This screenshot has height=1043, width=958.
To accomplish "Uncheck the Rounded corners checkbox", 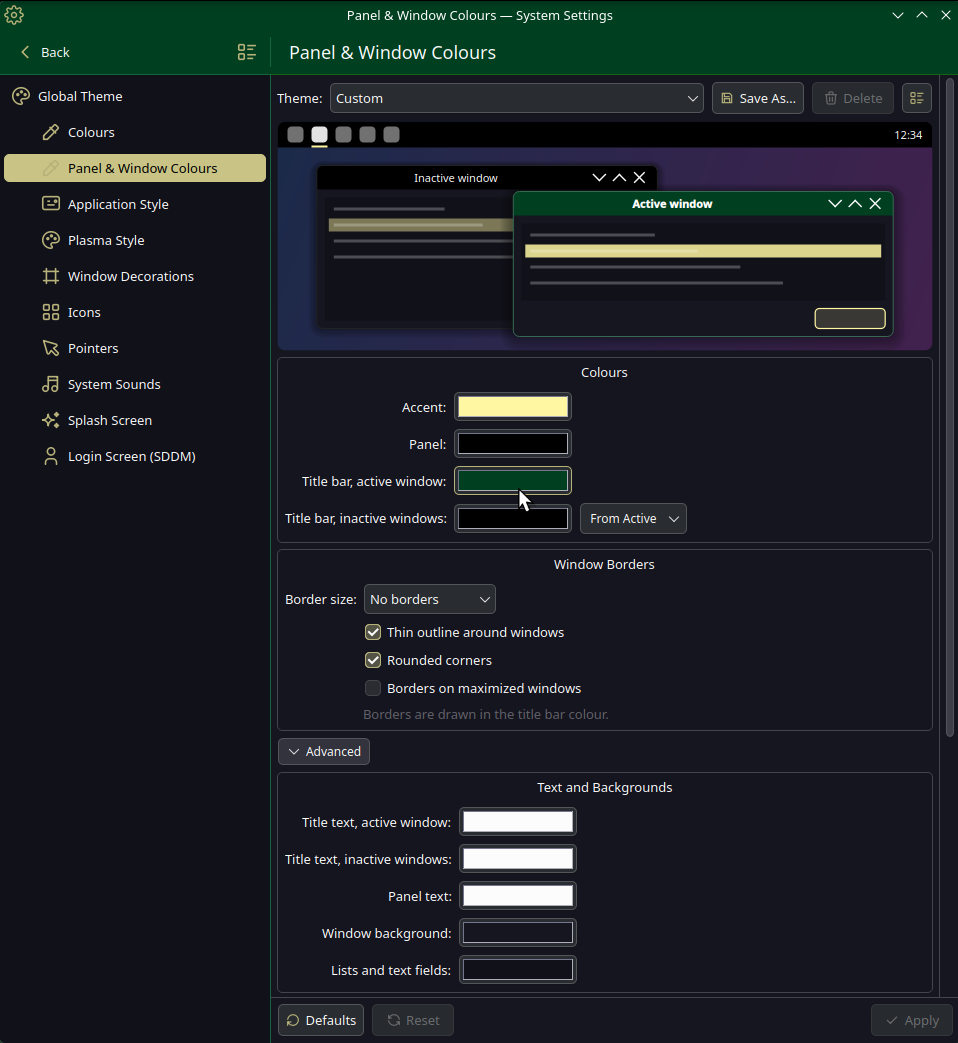I will click(x=373, y=660).
